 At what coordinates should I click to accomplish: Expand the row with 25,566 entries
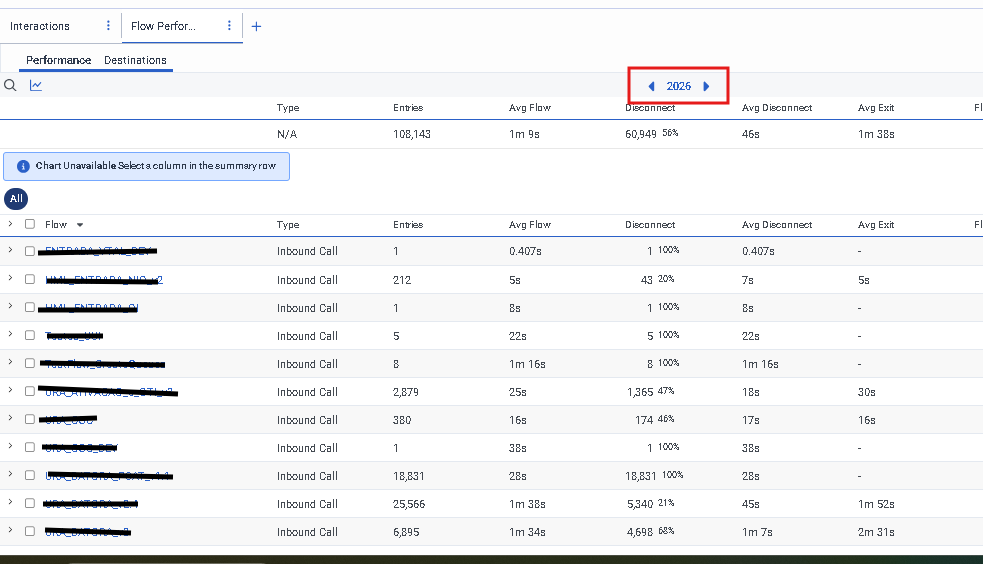pyautogui.click(x=10, y=503)
